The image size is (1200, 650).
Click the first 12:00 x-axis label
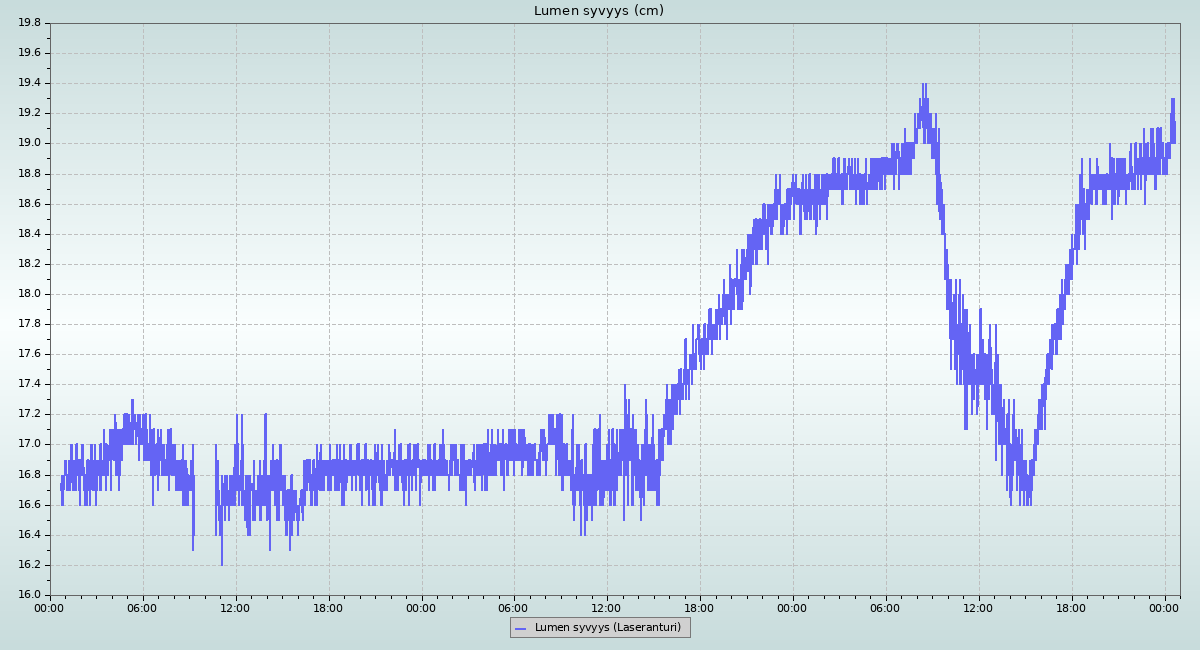pyautogui.click(x=236, y=607)
